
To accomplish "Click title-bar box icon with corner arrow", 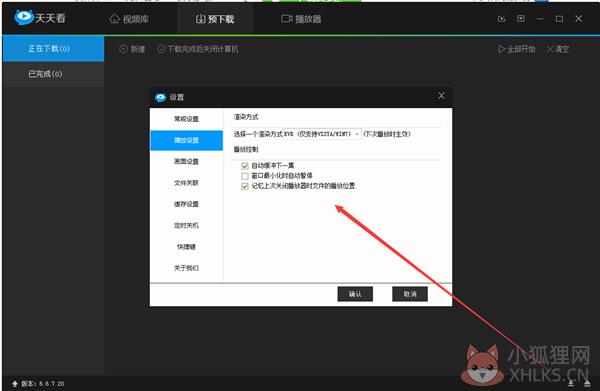I will (x=502, y=18).
